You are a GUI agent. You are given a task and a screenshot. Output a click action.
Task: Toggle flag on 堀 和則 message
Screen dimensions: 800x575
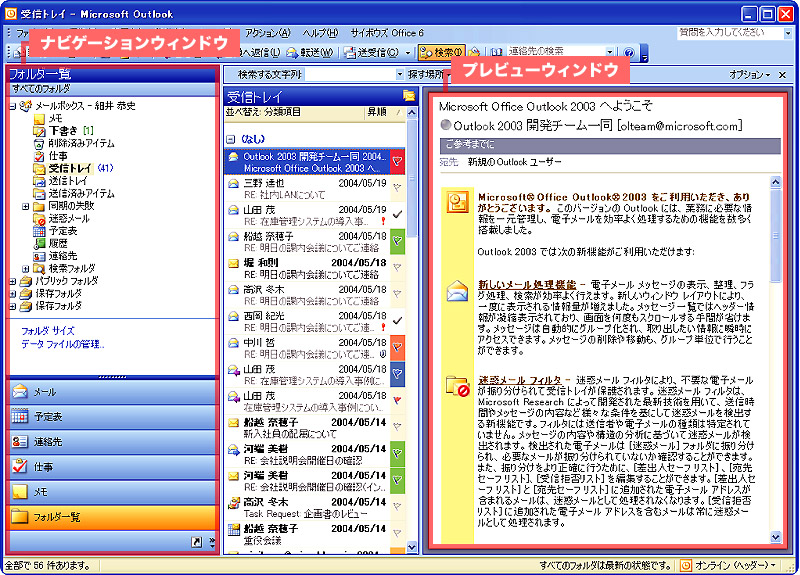coord(397,267)
